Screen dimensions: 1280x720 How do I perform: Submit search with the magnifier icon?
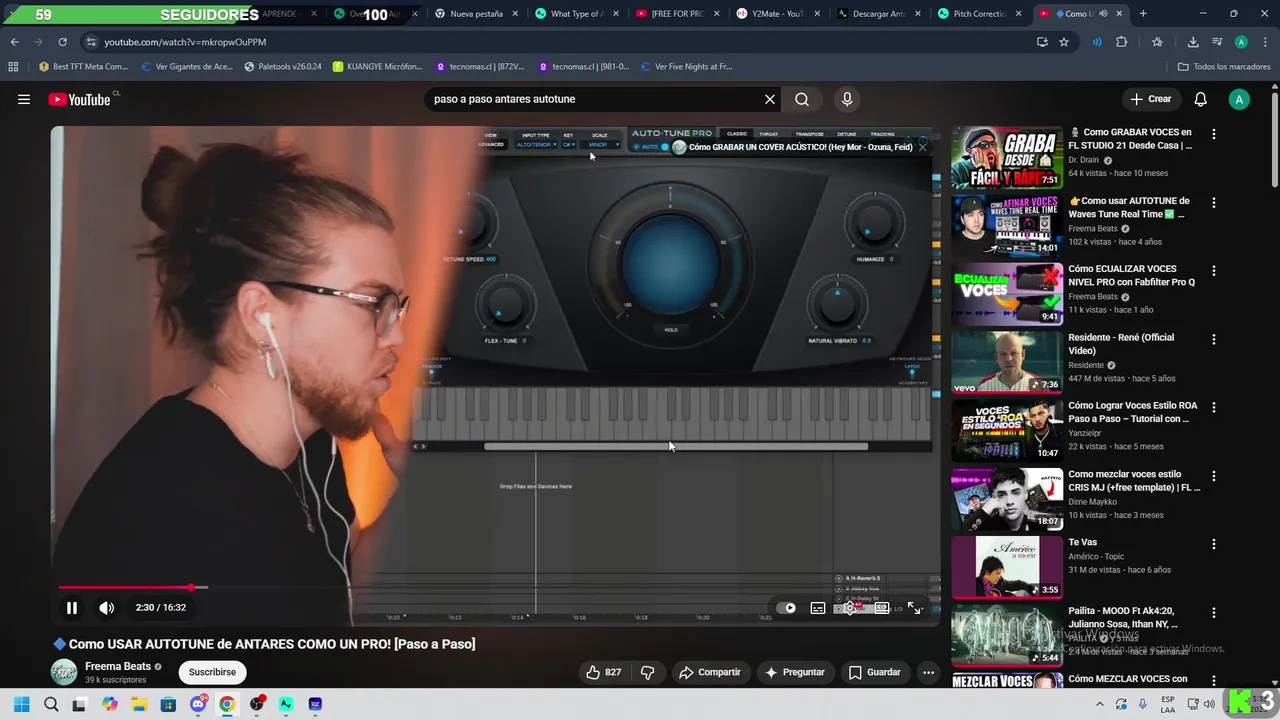[x=802, y=99]
